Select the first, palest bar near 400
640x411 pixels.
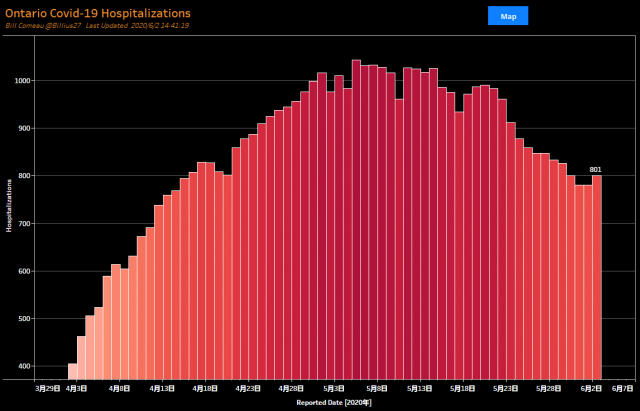(72, 371)
